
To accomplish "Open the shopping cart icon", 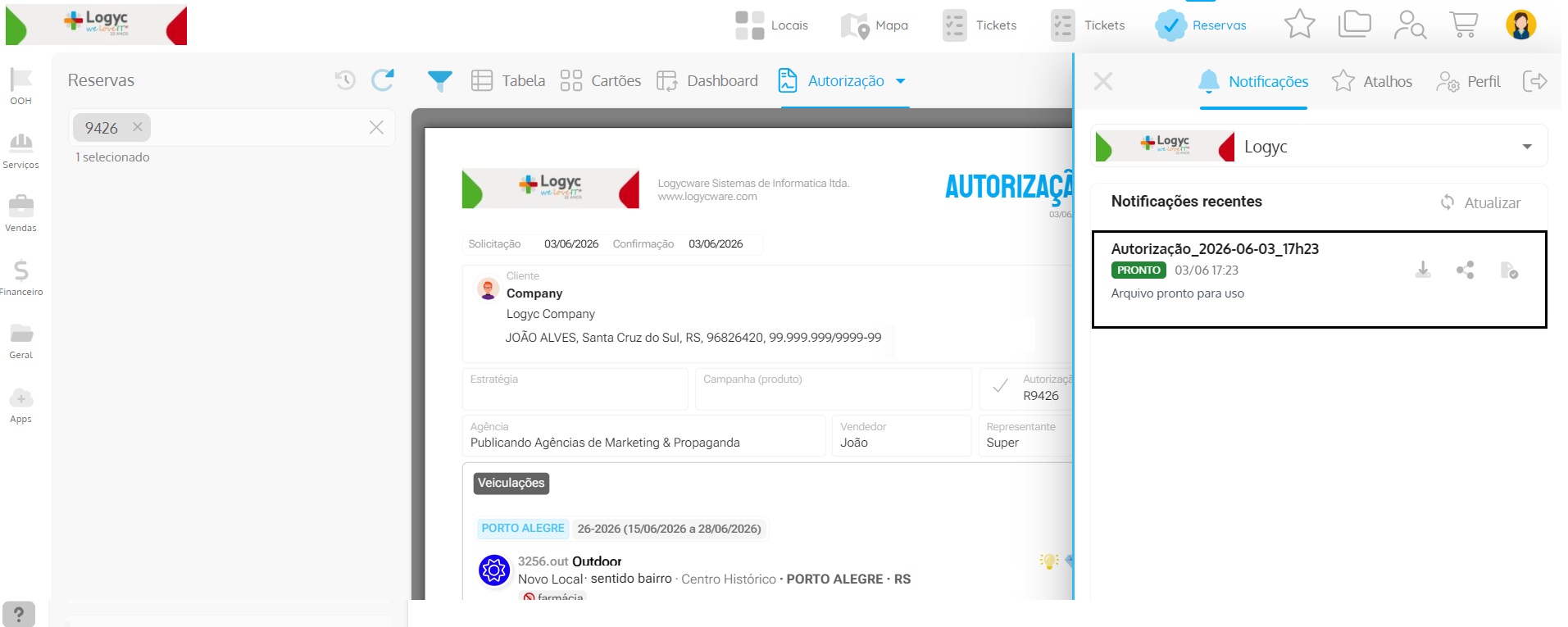I will 1463,25.
